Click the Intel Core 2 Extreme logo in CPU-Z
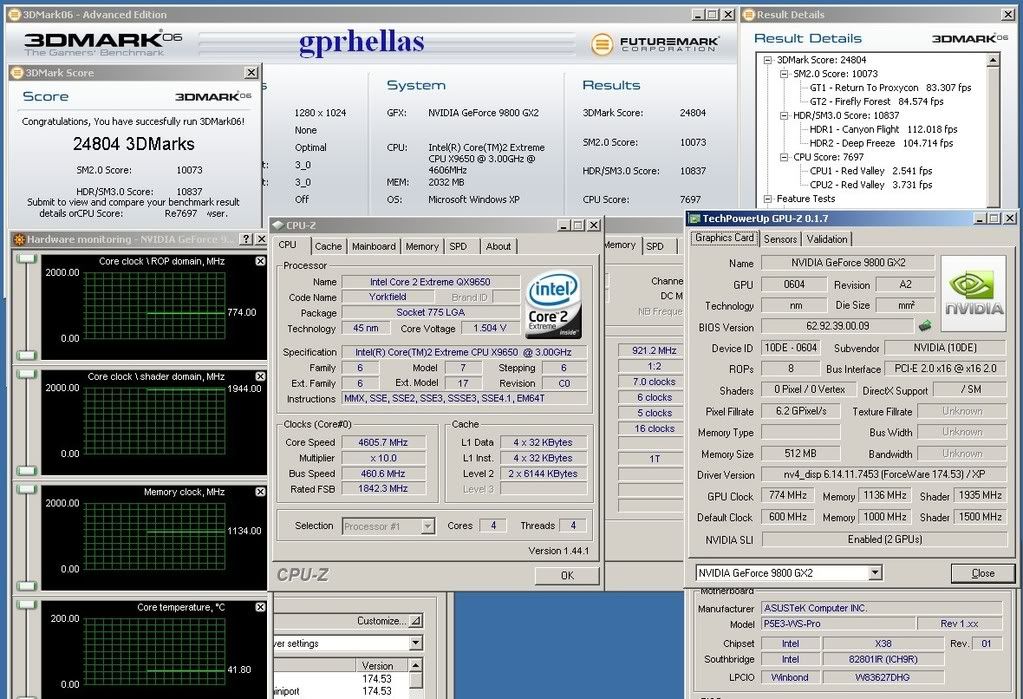1023x699 pixels. [x=553, y=304]
